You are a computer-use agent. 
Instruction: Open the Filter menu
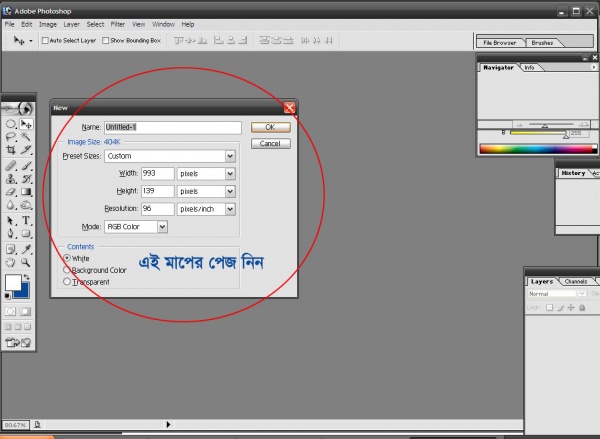118,22
